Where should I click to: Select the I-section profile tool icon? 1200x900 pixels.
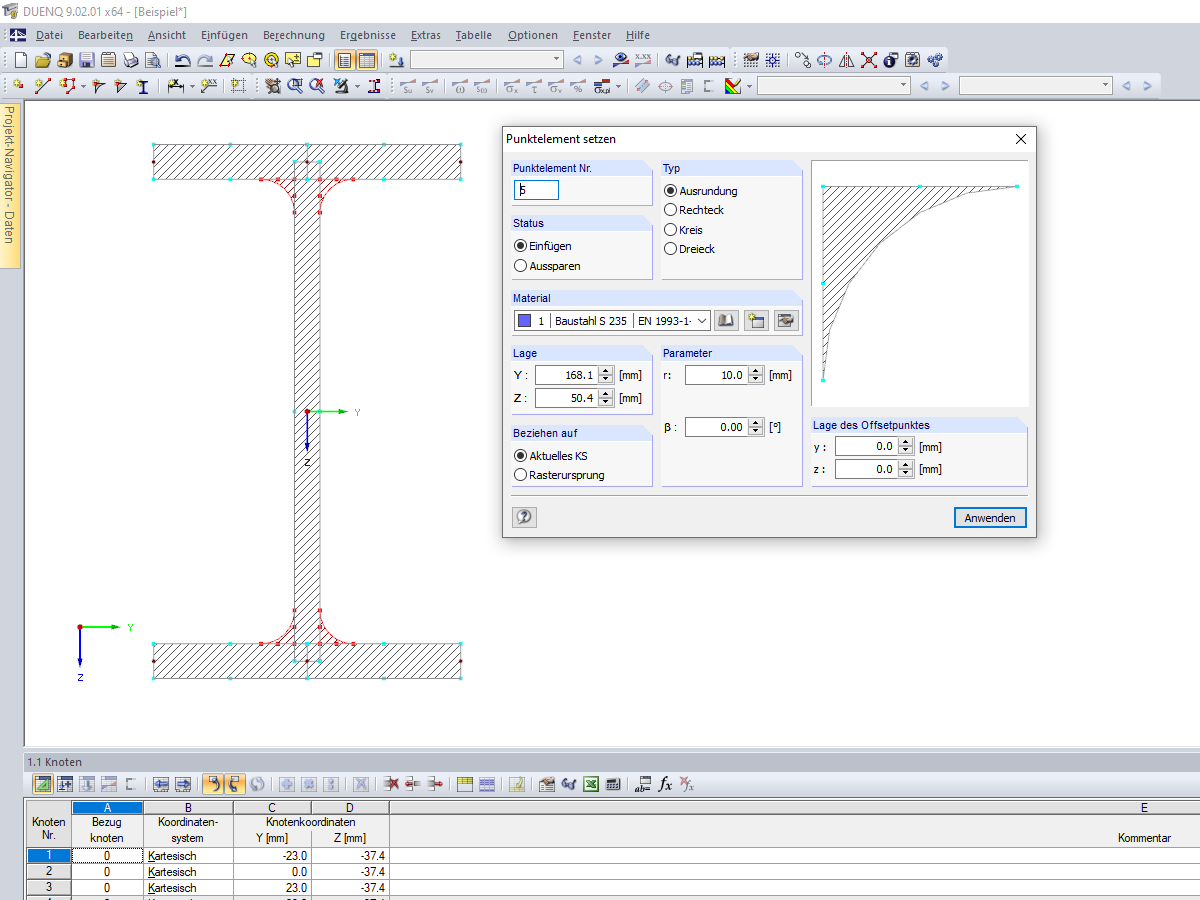tap(143, 87)
